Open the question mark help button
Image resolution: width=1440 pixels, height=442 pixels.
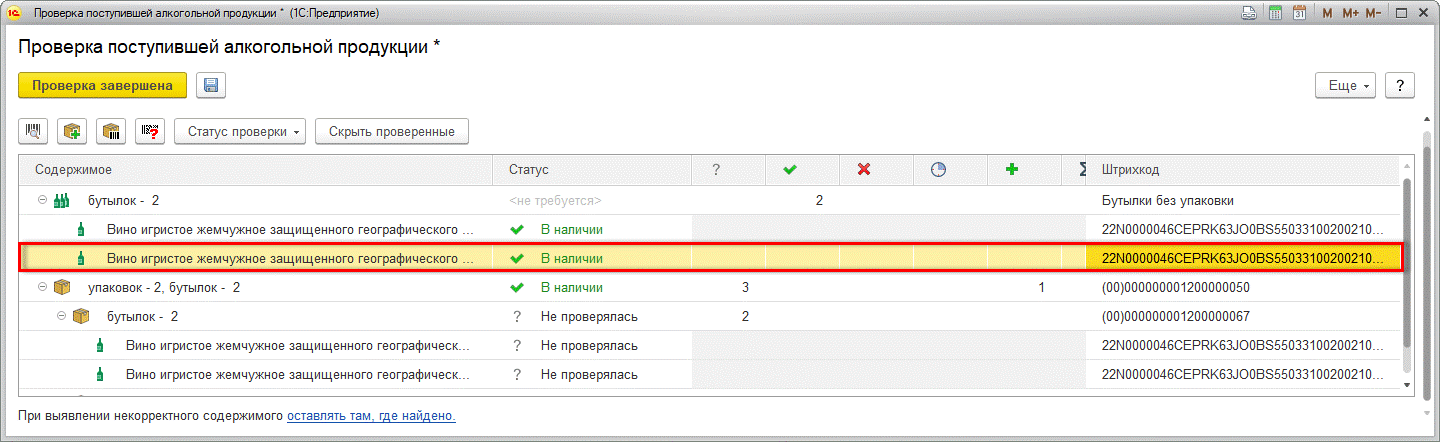tap(1400, 86)
